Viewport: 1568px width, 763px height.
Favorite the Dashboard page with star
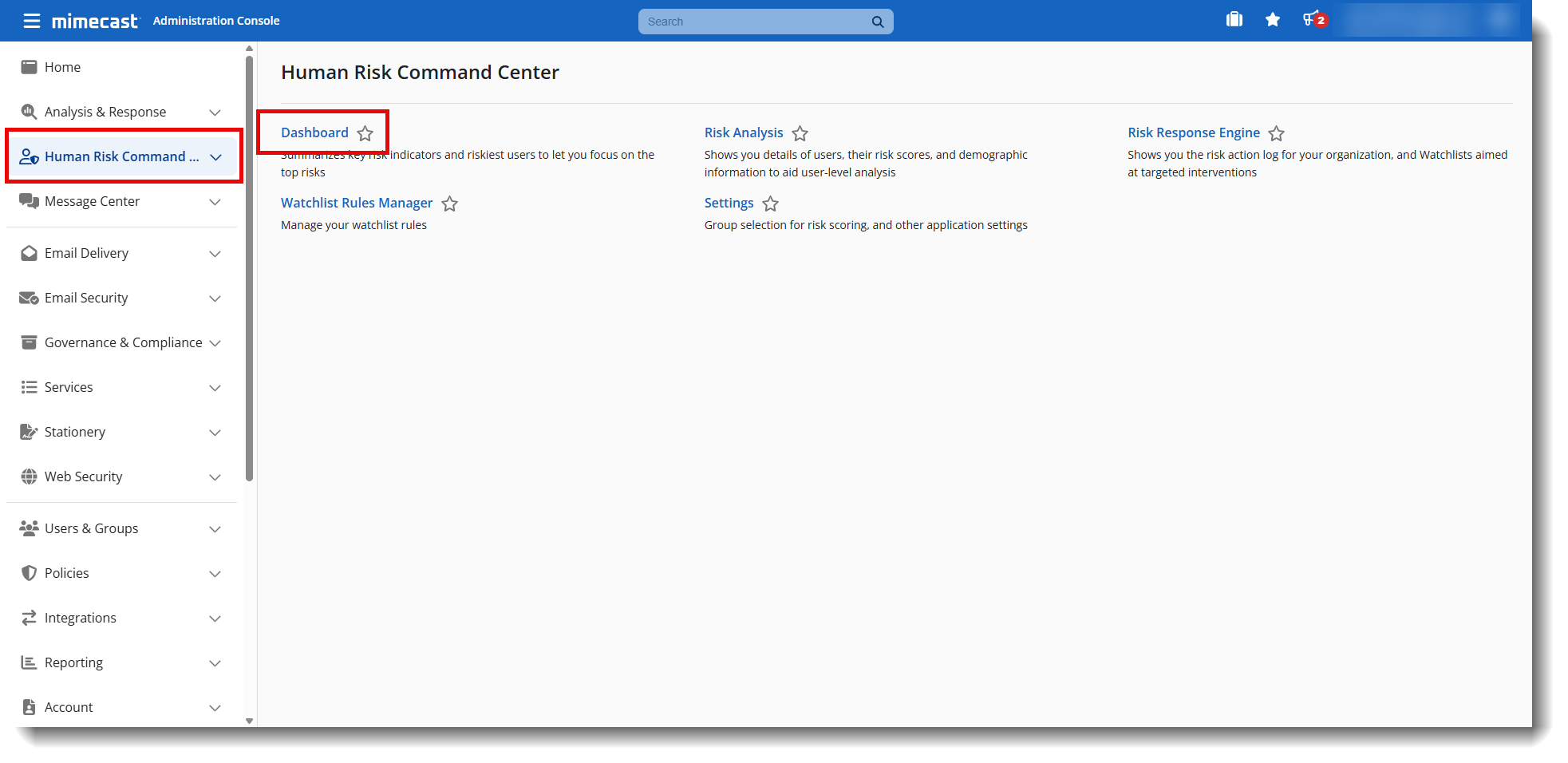tap(365, 133)
